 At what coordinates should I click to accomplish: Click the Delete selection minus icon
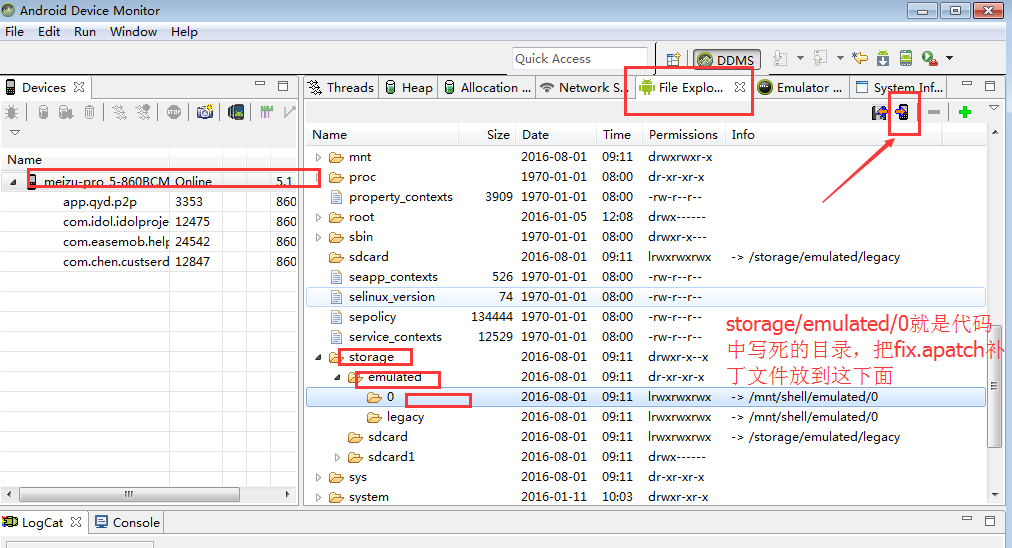(934, 112)
